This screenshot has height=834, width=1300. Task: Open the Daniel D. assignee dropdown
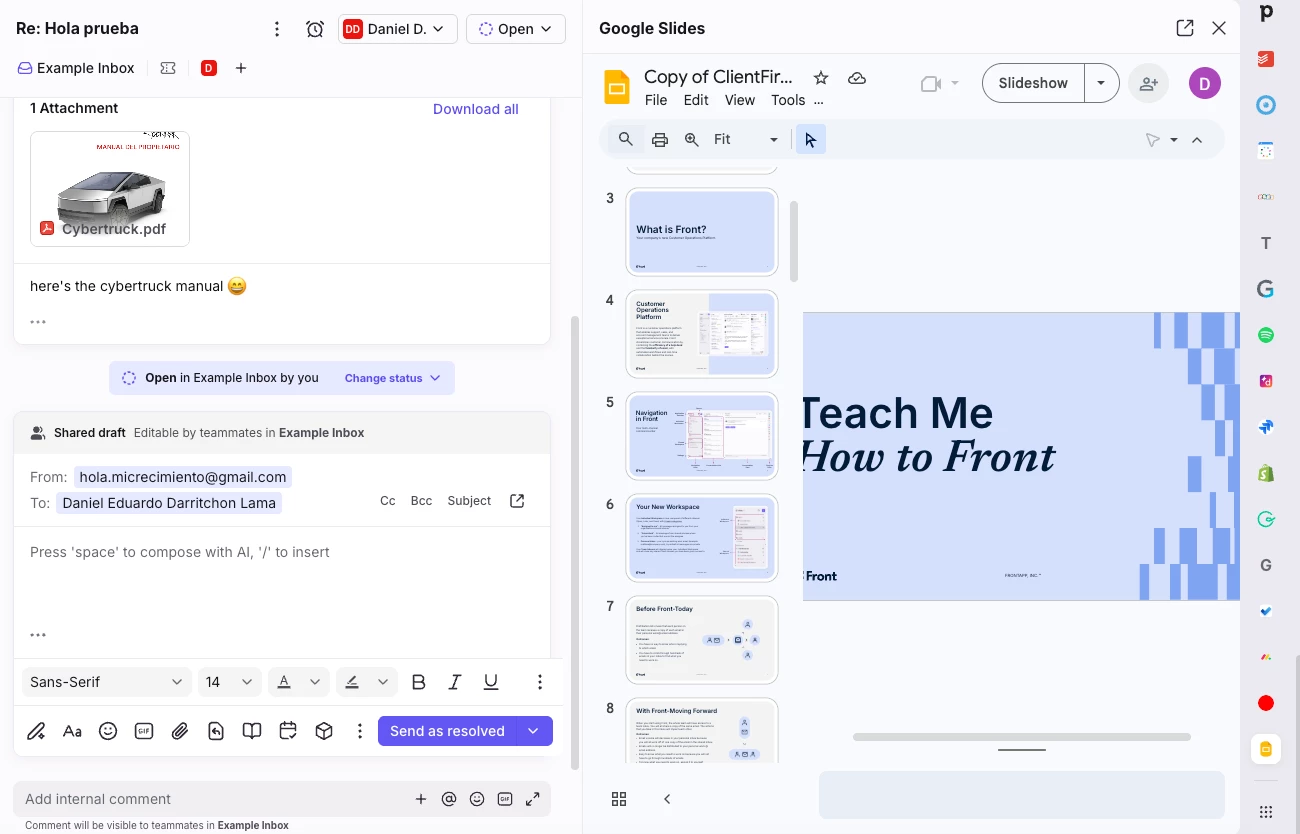pyautogui.click(x=398, y=29)
